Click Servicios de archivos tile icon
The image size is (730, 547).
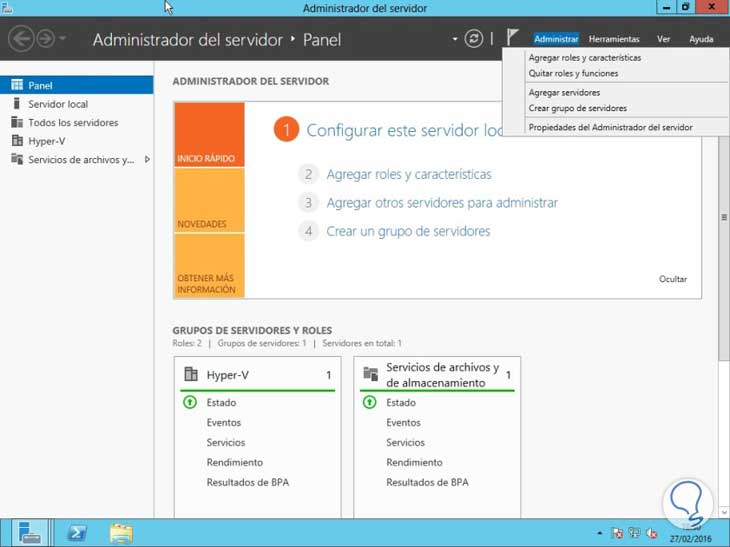pyautogui.click(x=371, y=374)
